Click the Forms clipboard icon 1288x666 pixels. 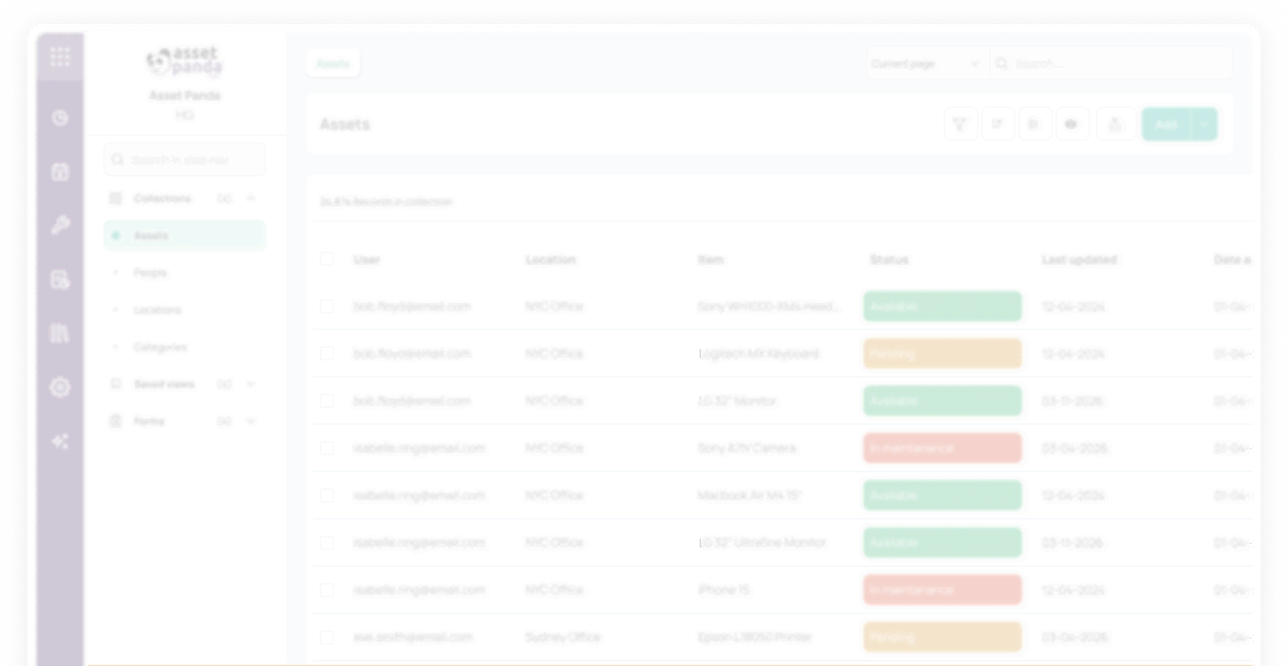pos(116,421)
